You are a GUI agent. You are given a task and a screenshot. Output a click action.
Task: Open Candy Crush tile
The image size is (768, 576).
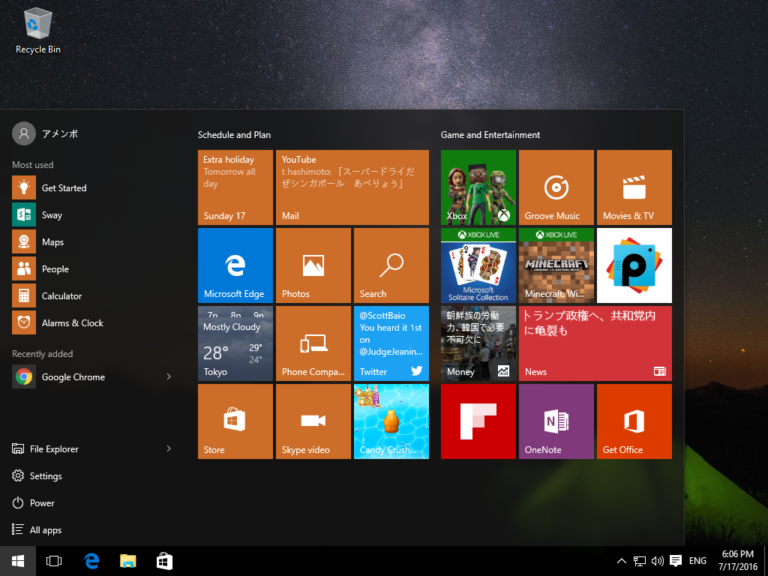tap(391, 421)
